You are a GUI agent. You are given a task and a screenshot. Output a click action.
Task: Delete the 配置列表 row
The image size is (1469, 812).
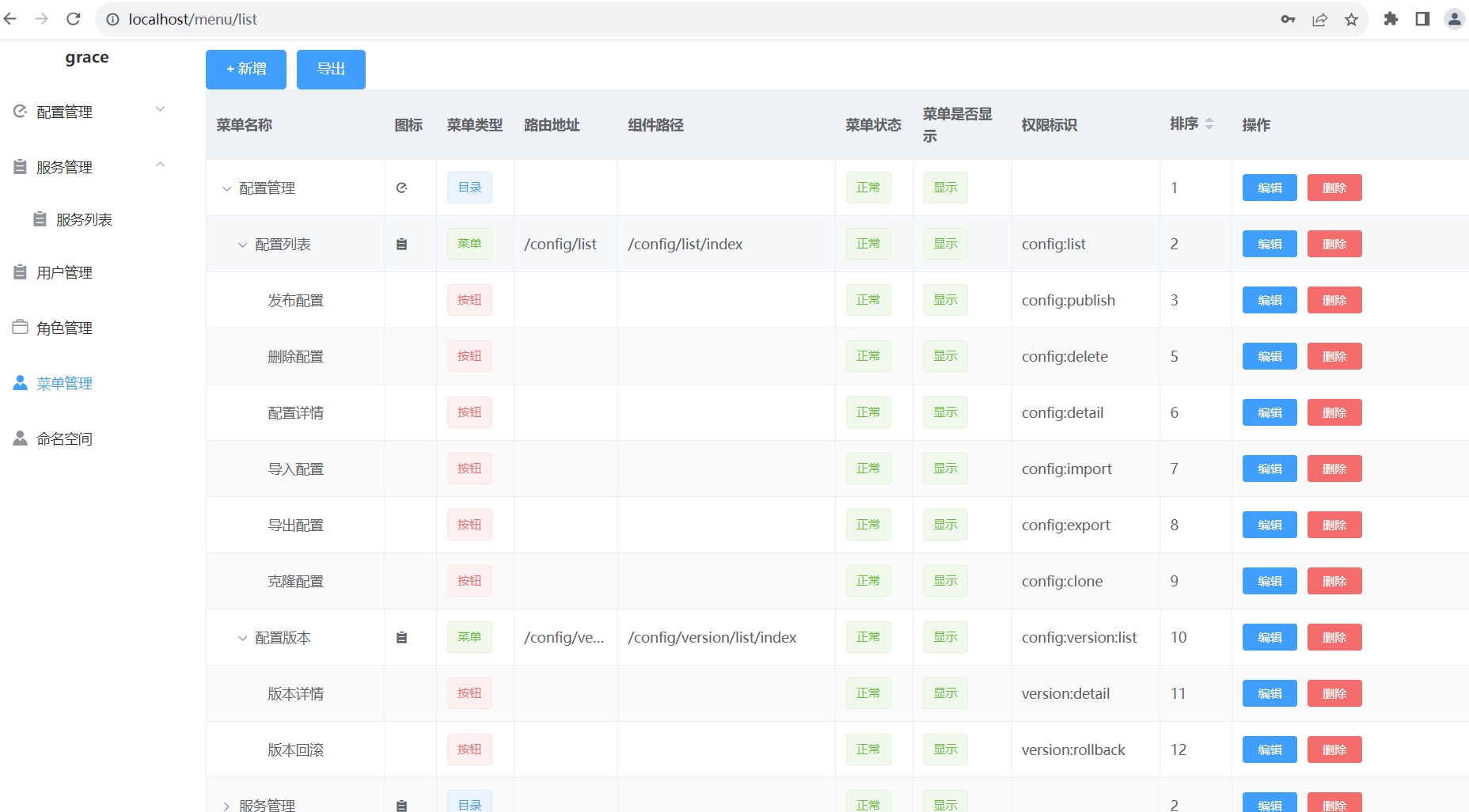1334,244
